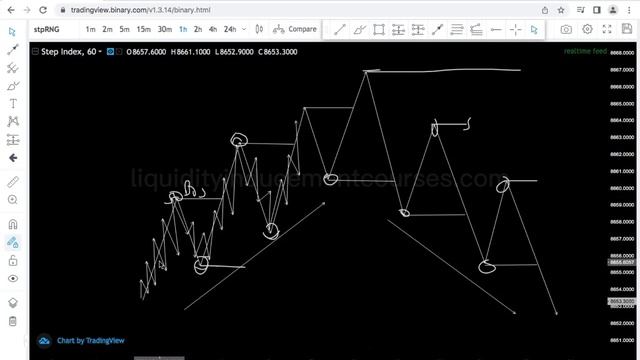Image resolution: width=640 pixels, height=360 pixels.
Task: Click Chart by TradingView link
Action: [91, 340]
